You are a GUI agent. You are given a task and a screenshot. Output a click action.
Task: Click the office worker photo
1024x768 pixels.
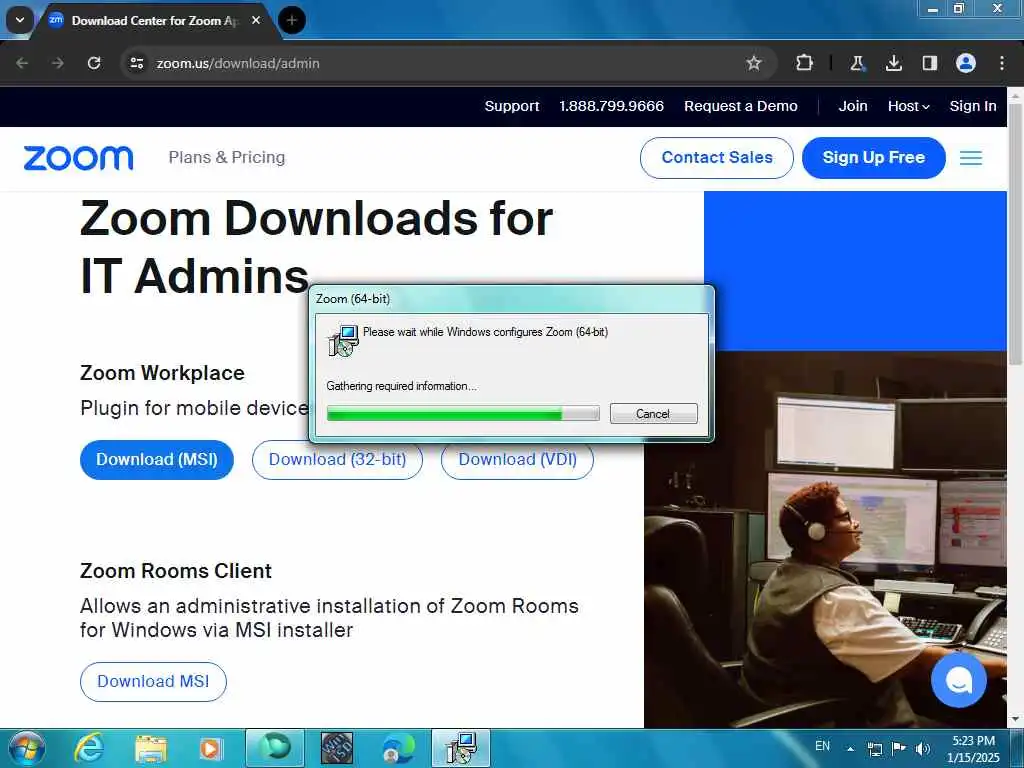click(x=825, y=539)
